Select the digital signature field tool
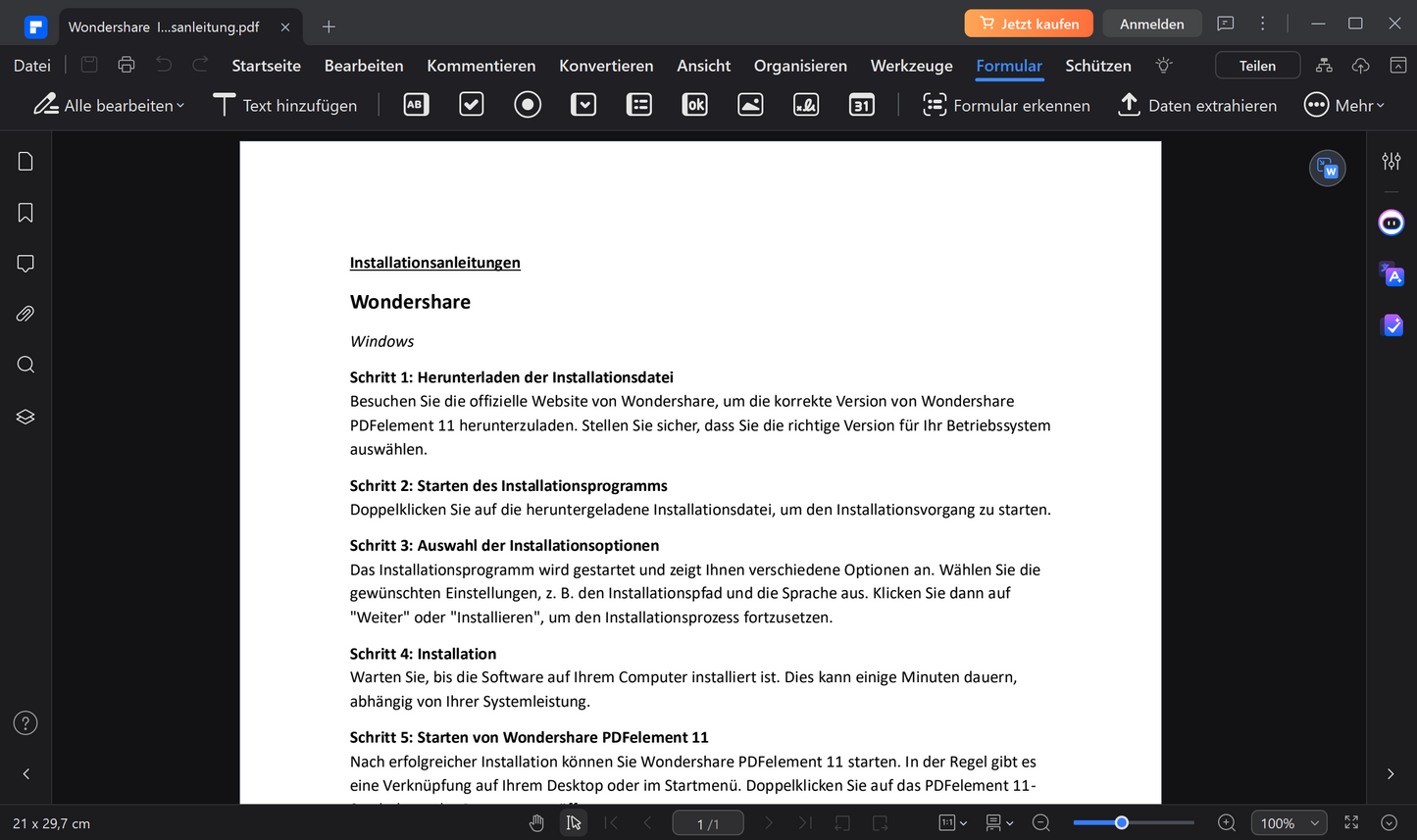 click(x=806, y=104)
